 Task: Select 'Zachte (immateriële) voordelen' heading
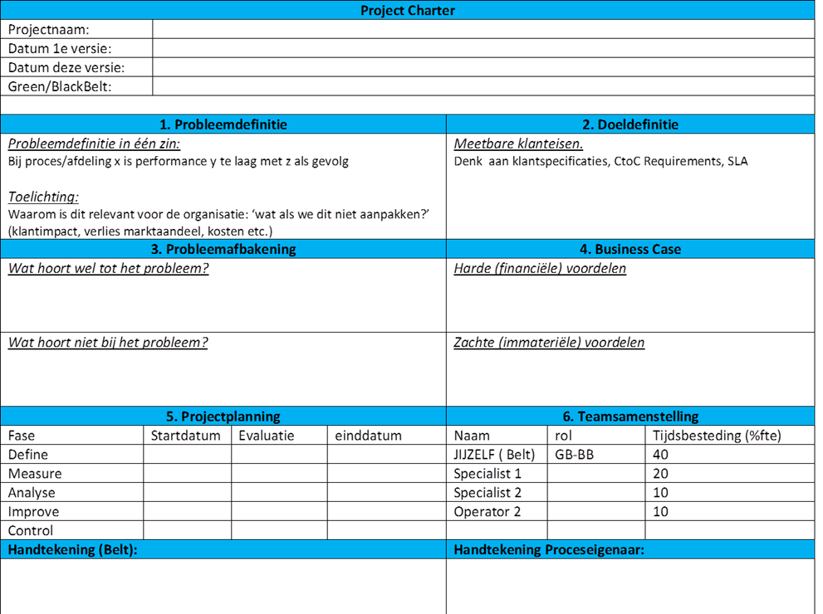click(x=549, y=342)
